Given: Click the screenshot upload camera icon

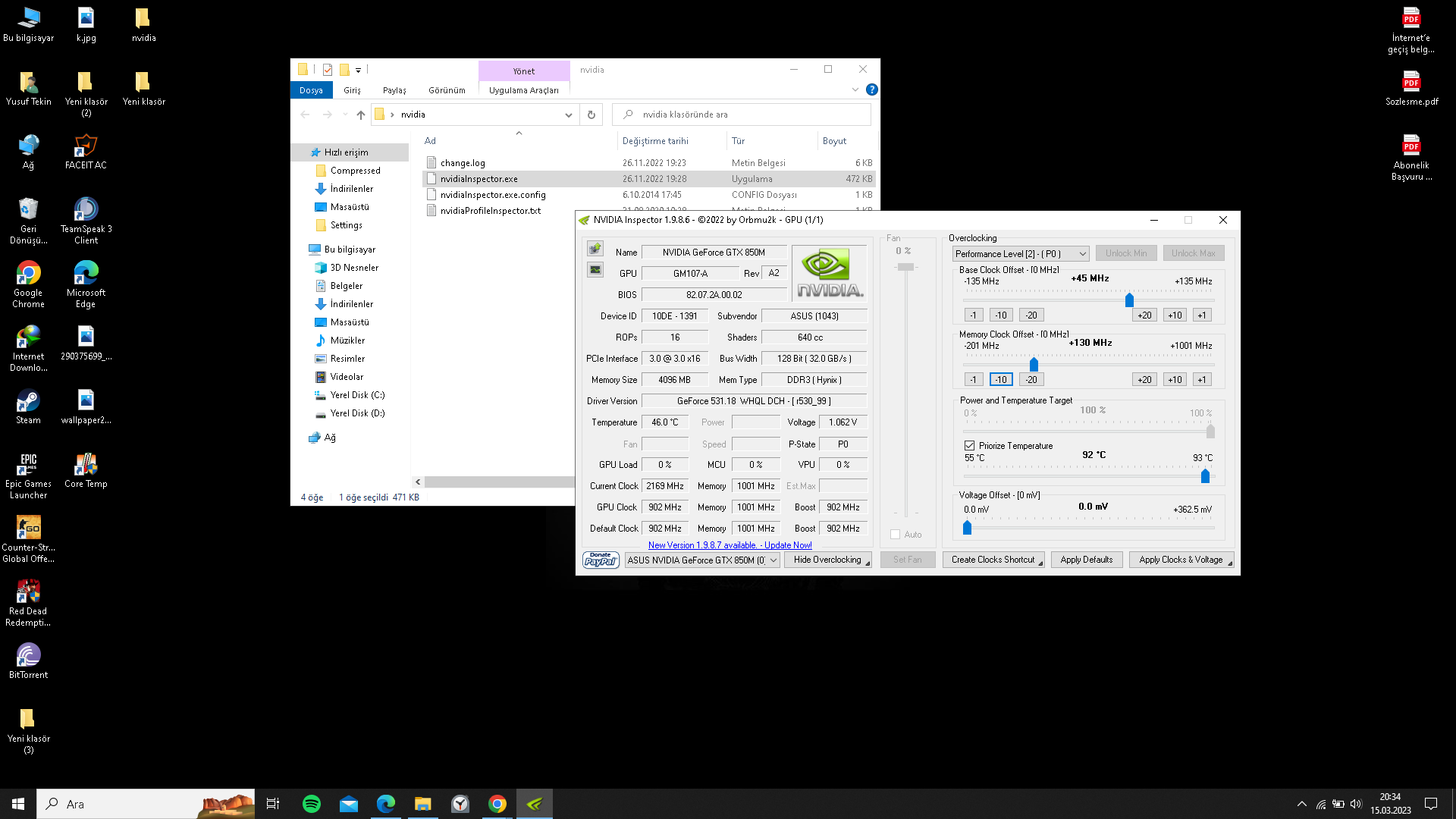Looking at the screenshot, I should click(595, 249).
